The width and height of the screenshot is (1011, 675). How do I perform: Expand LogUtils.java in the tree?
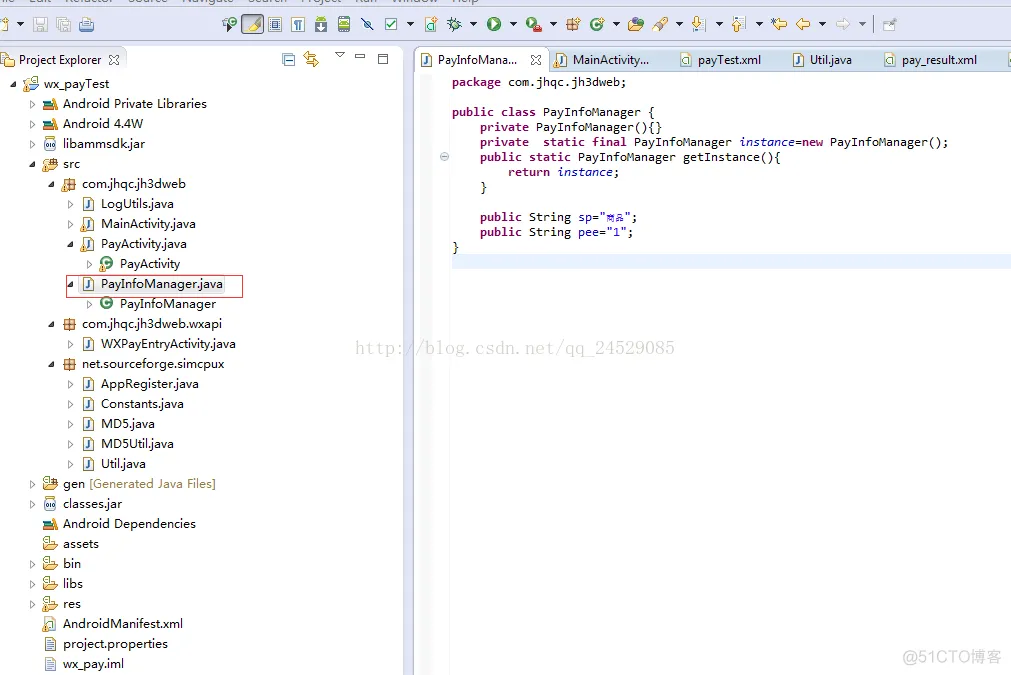[70, 204]
